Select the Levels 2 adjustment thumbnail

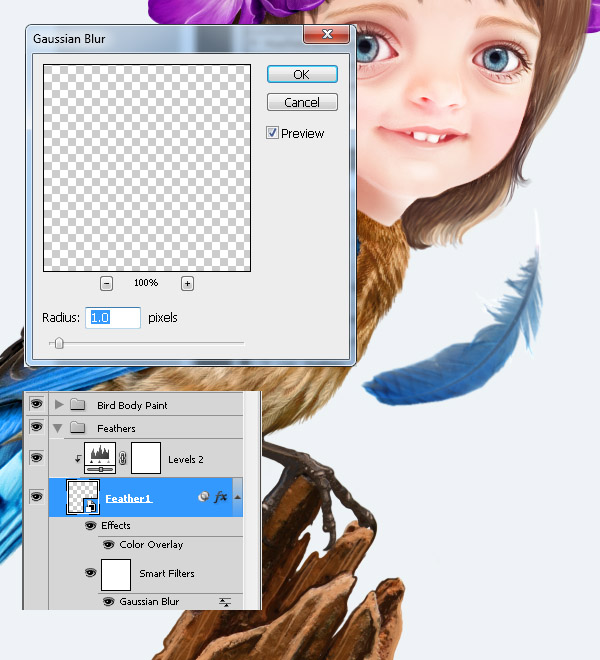click(x=100, y=458)
